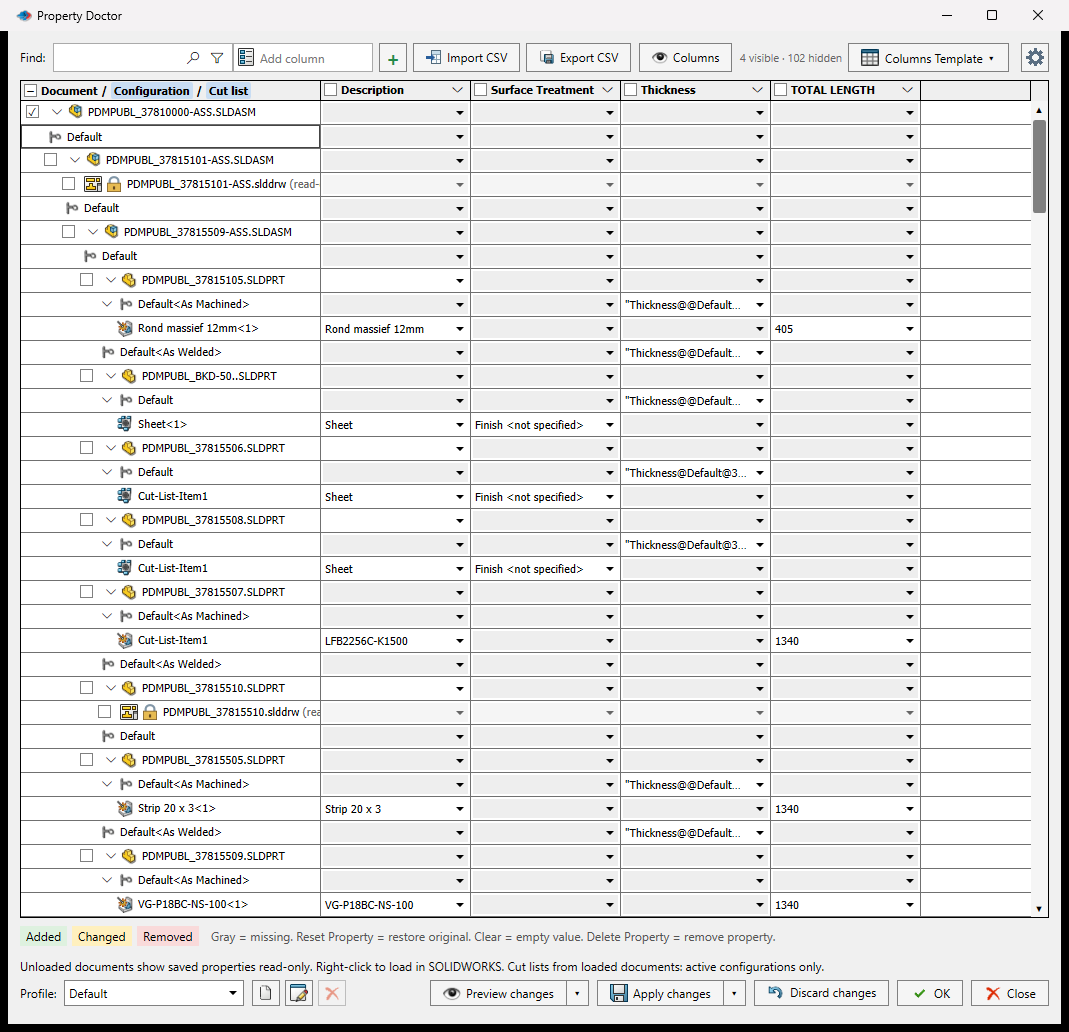The height and width of the screenshot is (1032, 1069).
Task: Select the Configuration header segment
Action: tap(151, 91)
